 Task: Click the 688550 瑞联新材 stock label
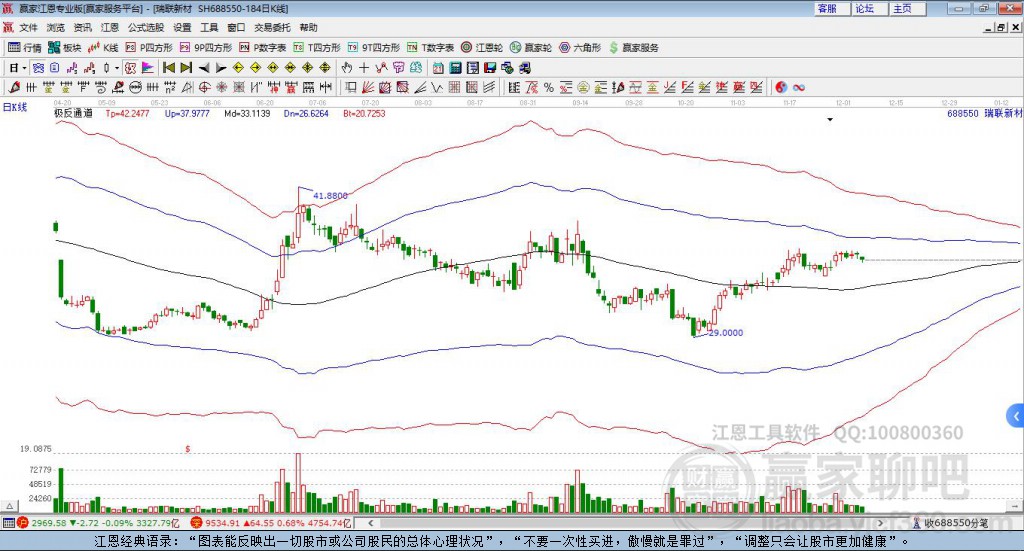(984, 113)
